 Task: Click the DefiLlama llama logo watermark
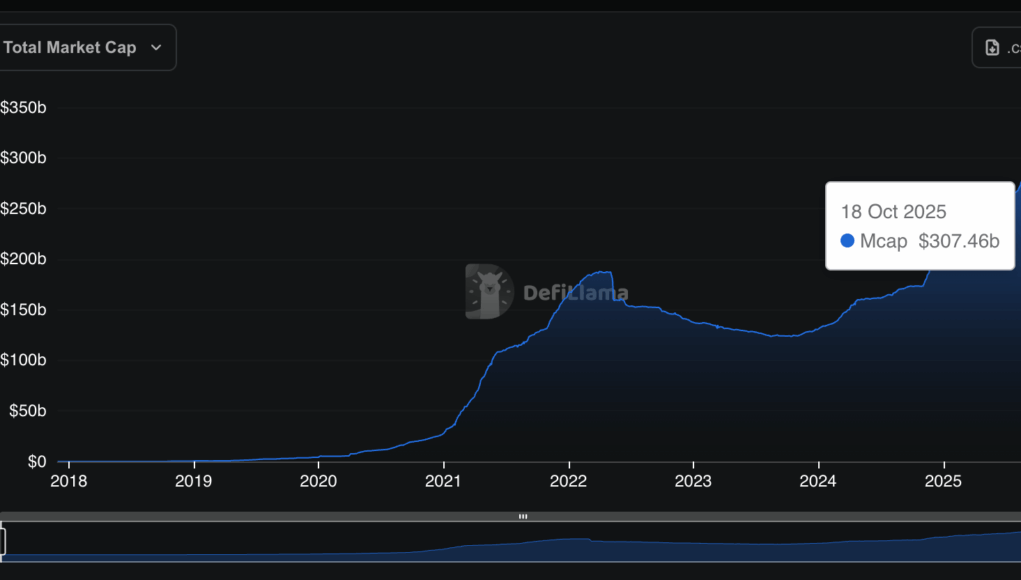tap(489, 292)
